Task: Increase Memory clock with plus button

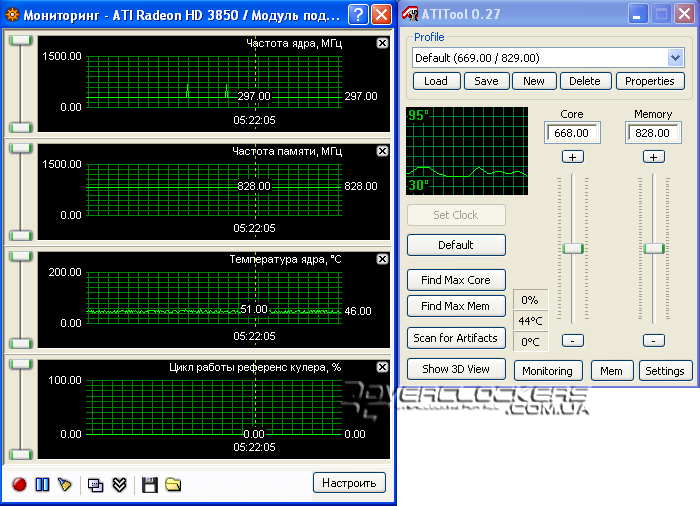Action: point(654,157)
